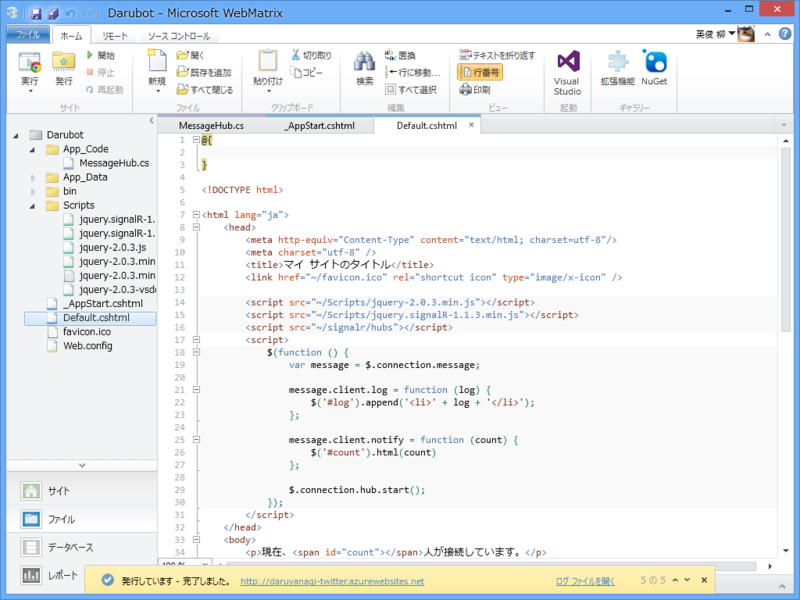
Task: Collapse code fold at line 7 html tag
Action: pyautogui.click(x=196, y=215)
